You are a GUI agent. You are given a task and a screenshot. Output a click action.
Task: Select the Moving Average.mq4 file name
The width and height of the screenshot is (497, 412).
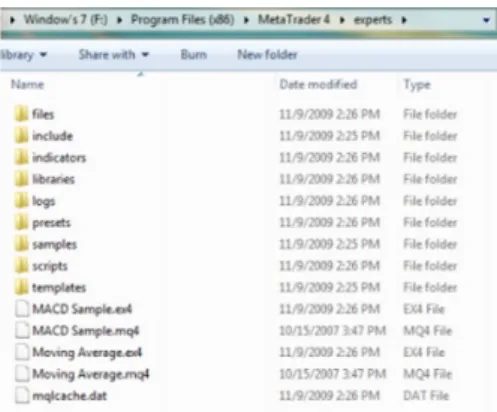click(x=91, y=374)
